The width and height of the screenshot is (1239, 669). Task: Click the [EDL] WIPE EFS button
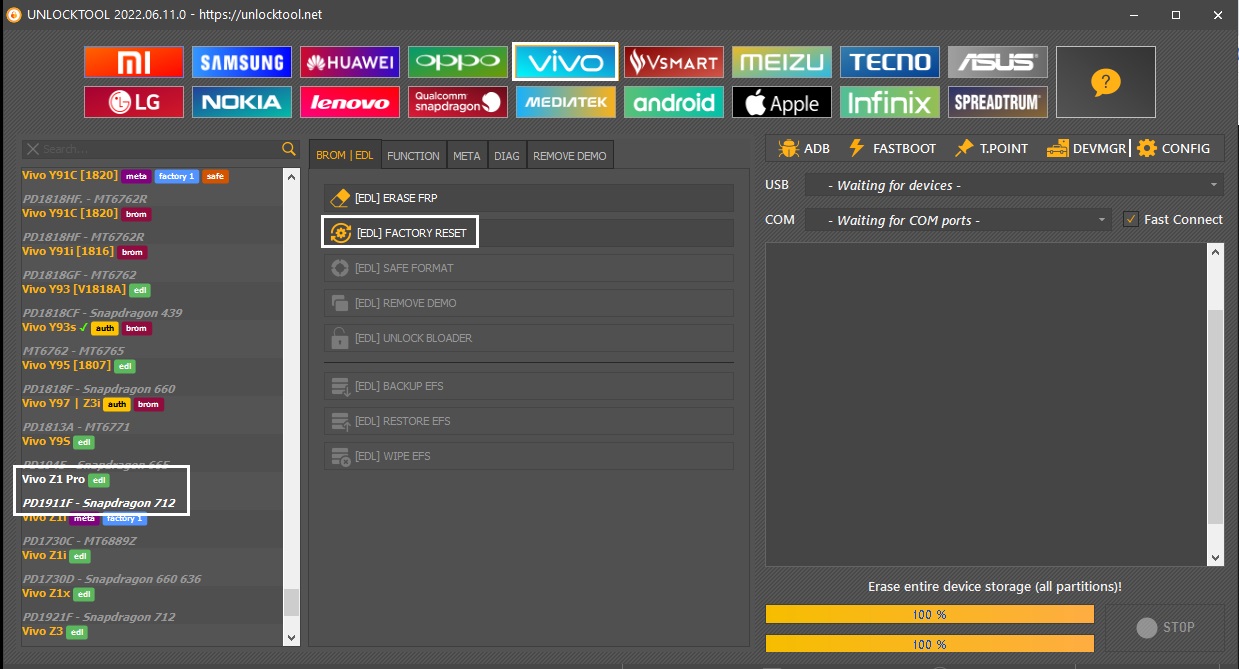pyautogui.click(x=529, y=456)
